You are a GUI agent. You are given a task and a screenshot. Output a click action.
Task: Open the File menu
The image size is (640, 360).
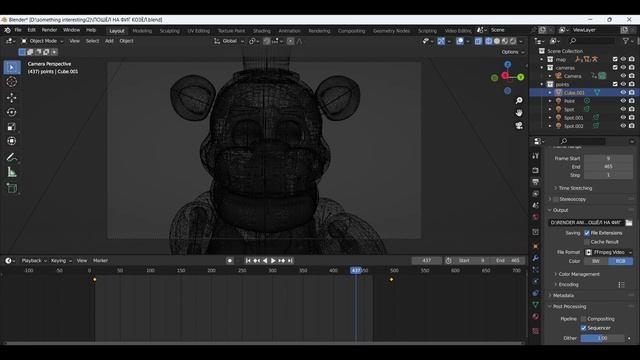click(x=18, y=30)
